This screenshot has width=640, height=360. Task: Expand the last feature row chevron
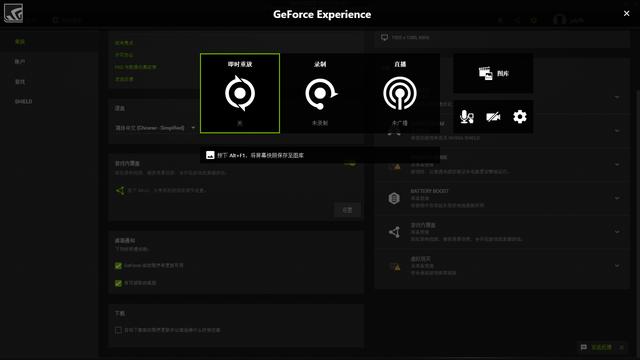(x=617, y=266)
